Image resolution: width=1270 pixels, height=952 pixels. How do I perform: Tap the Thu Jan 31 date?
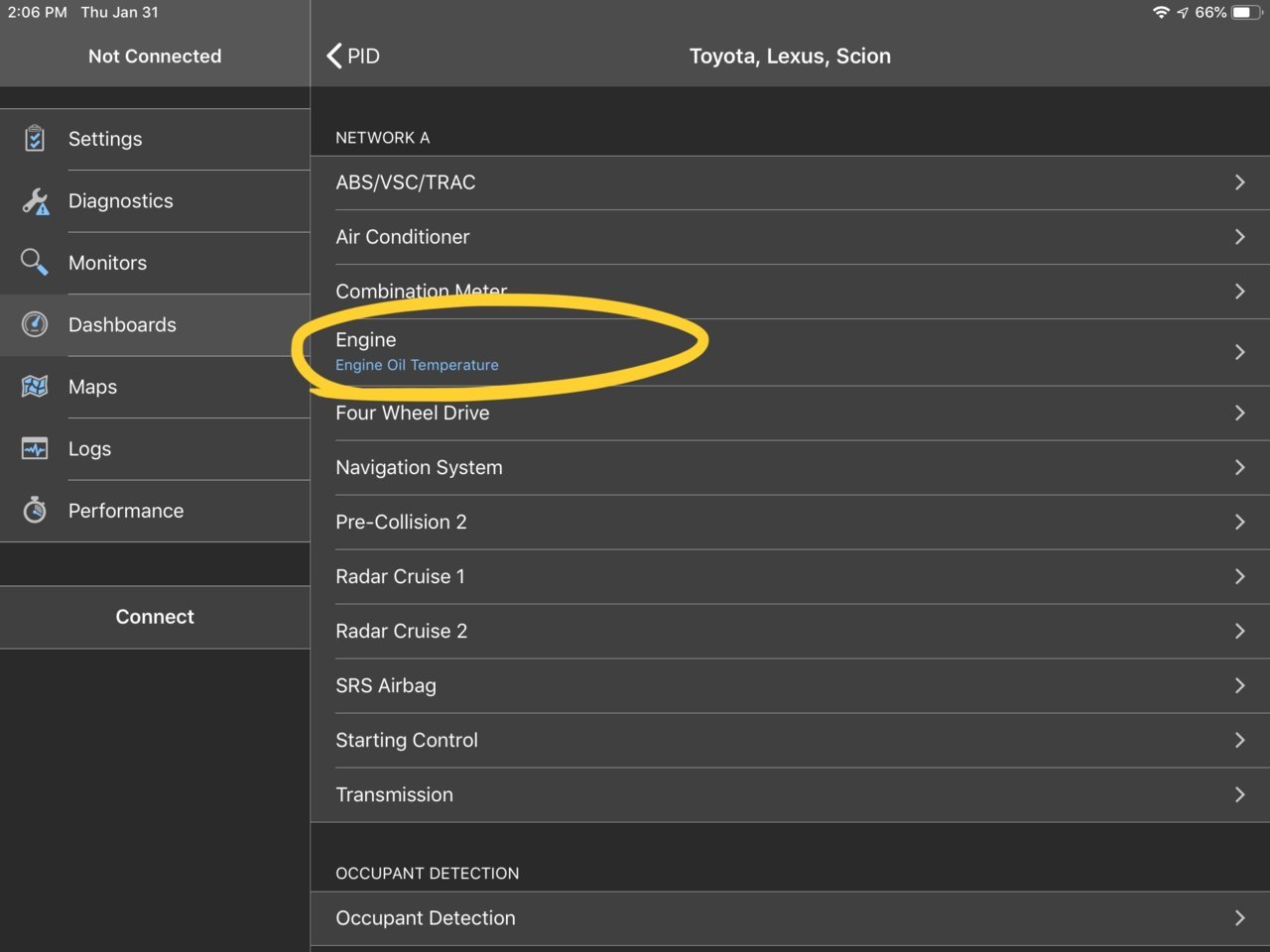click(x=119, y=12)
